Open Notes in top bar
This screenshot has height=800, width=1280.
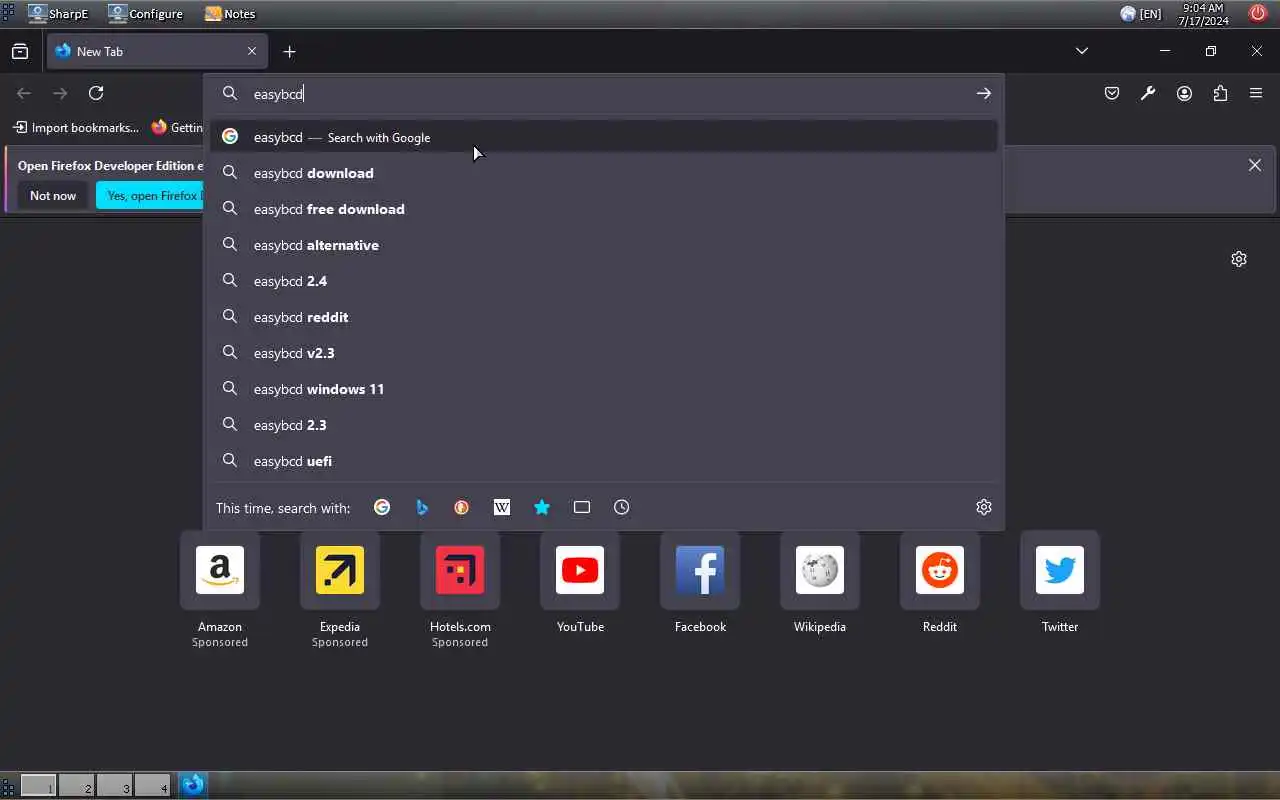pyautogui.click(x=230, y=13)
